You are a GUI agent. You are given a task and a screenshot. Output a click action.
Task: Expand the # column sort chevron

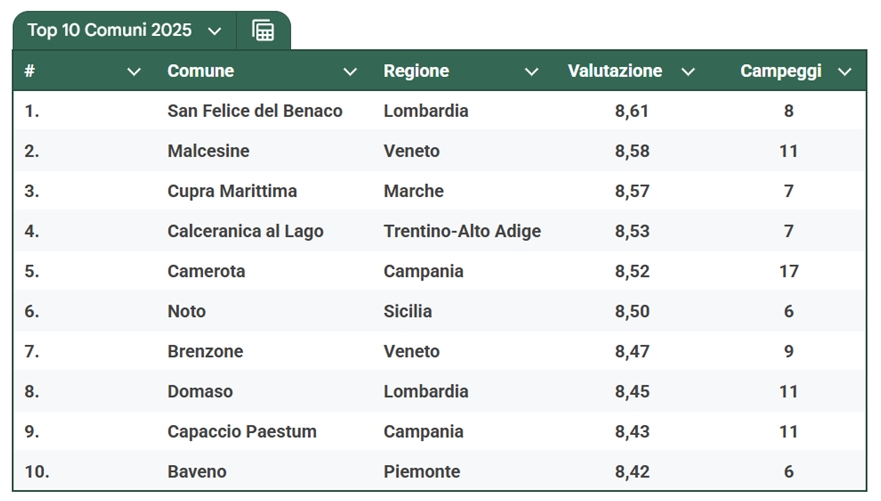point(134,72)
